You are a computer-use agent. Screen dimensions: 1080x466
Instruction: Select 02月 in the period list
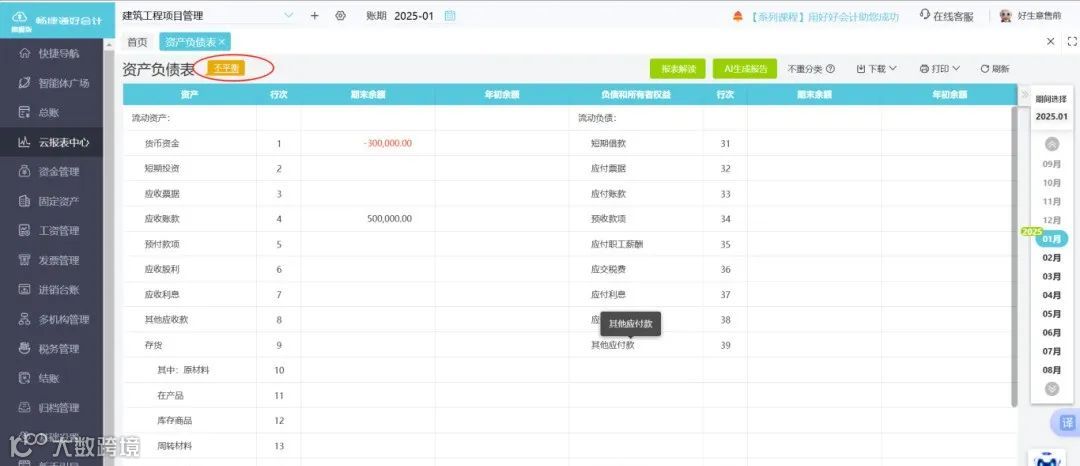click(x=1052, y=257)
